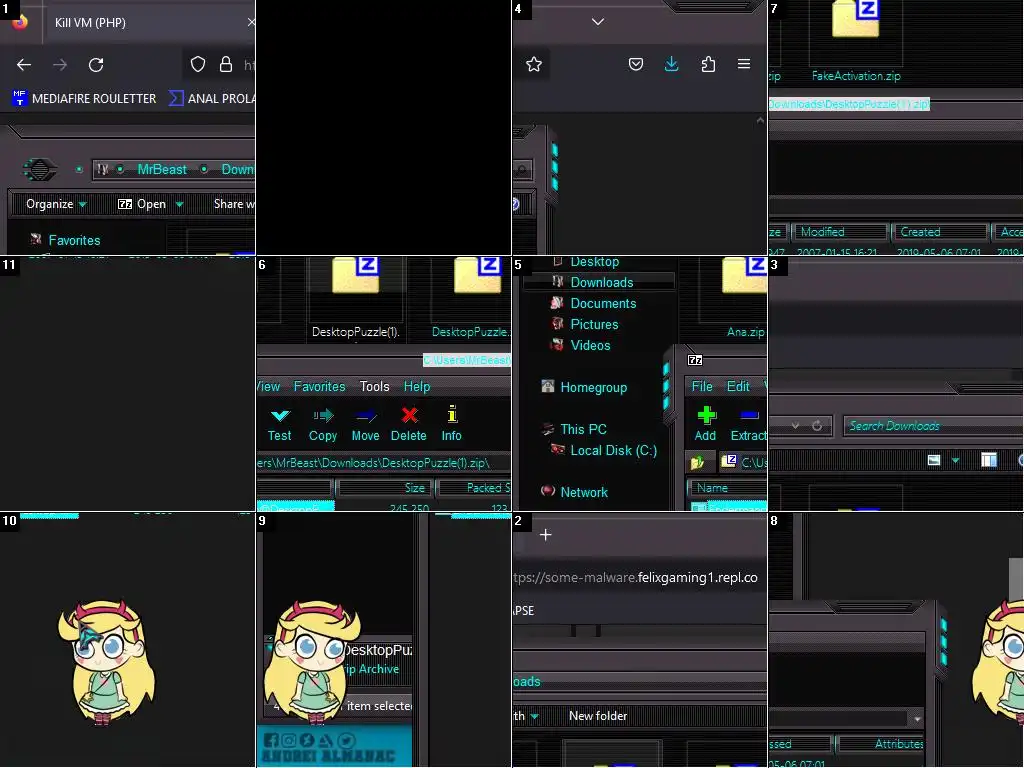Click the Firefox logo icon

[x=20, y=22]
